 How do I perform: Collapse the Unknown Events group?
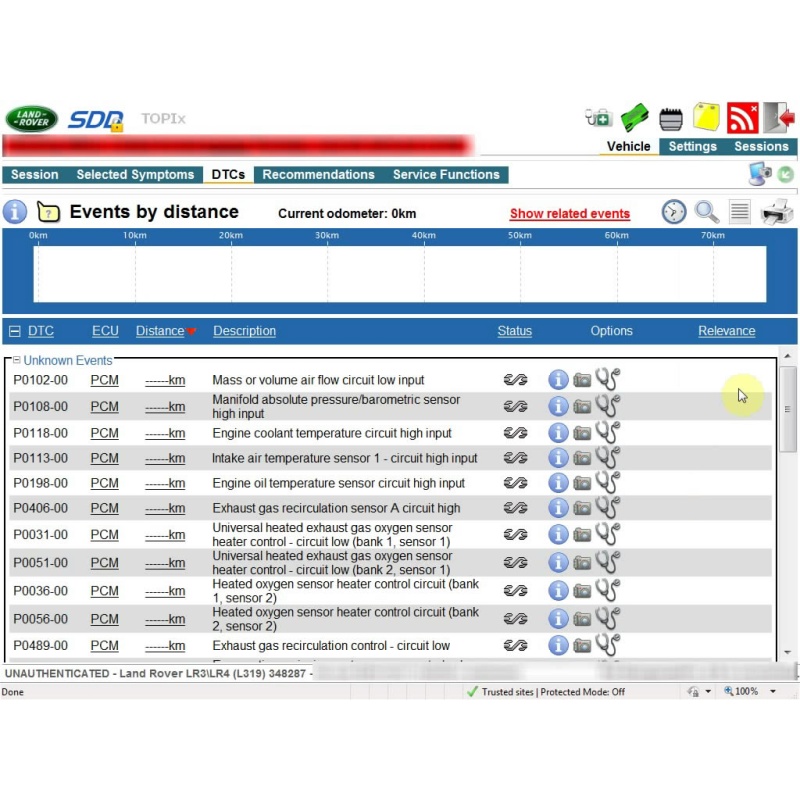tap(16, 360)
